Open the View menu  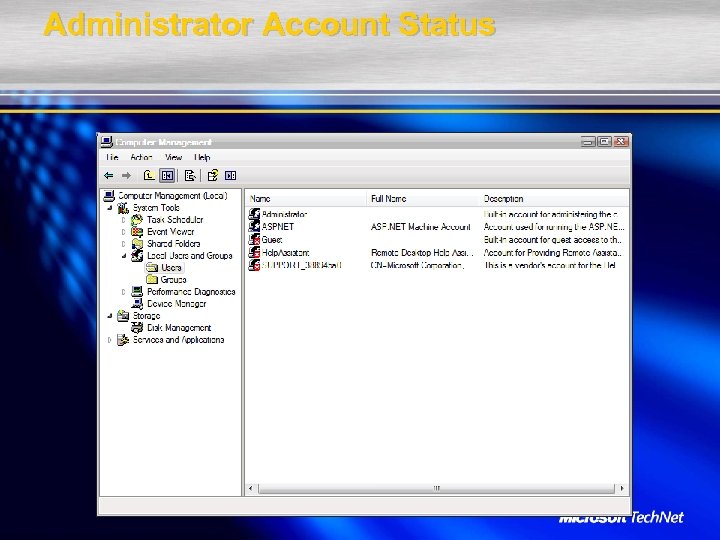tap(173, 158)
